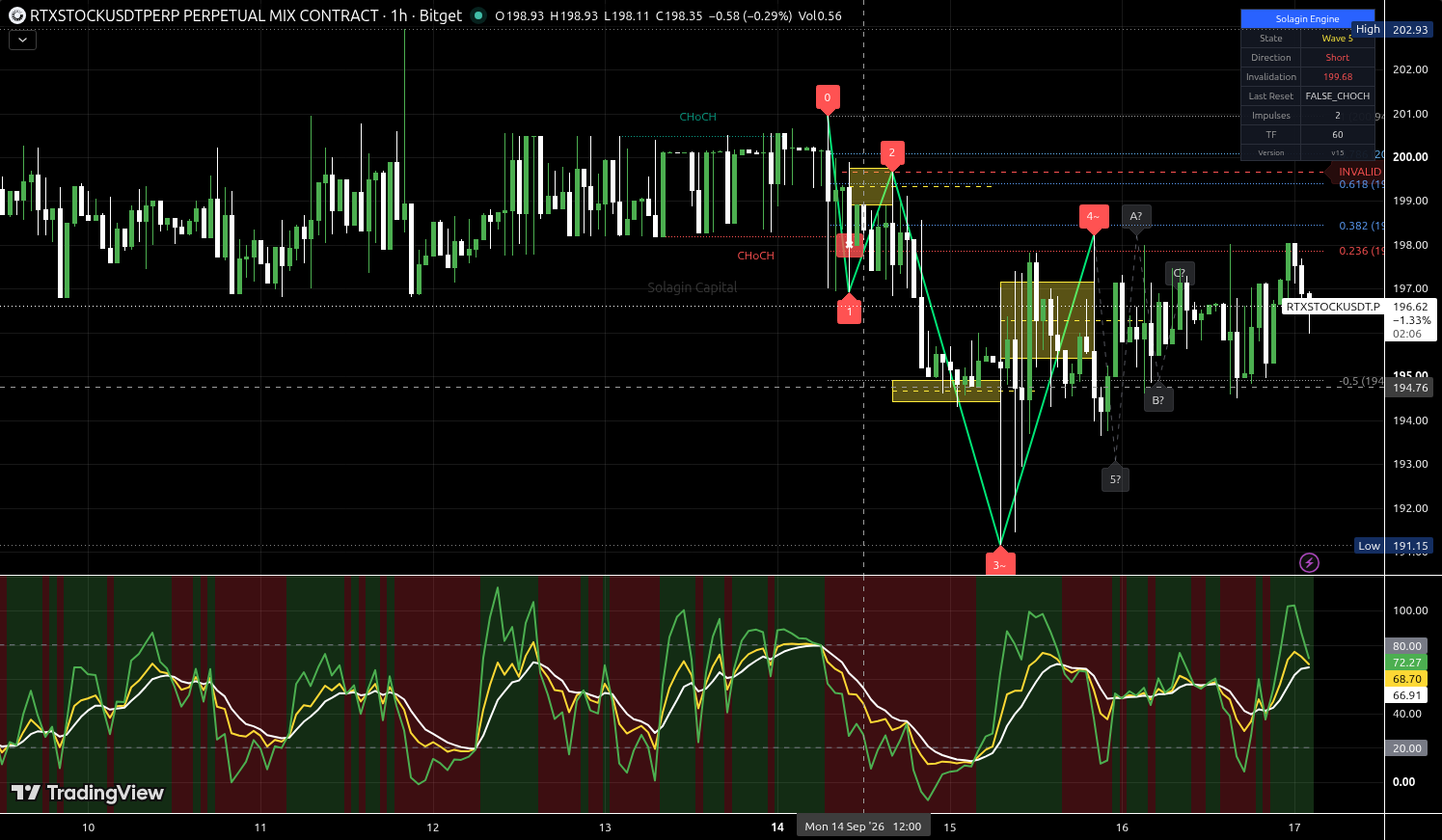
Task: Click the red CHoCH label
Action: (755, 256)
